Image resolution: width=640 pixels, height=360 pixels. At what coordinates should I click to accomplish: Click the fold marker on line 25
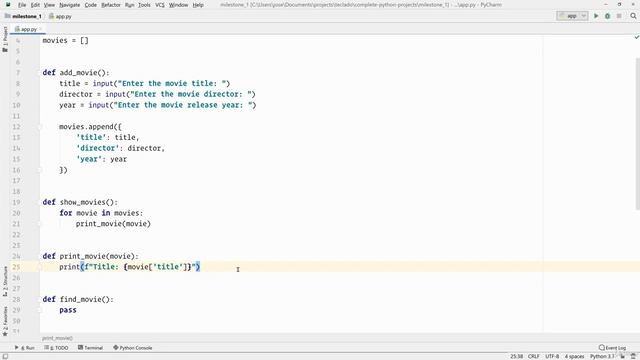(x=40, y=267)
